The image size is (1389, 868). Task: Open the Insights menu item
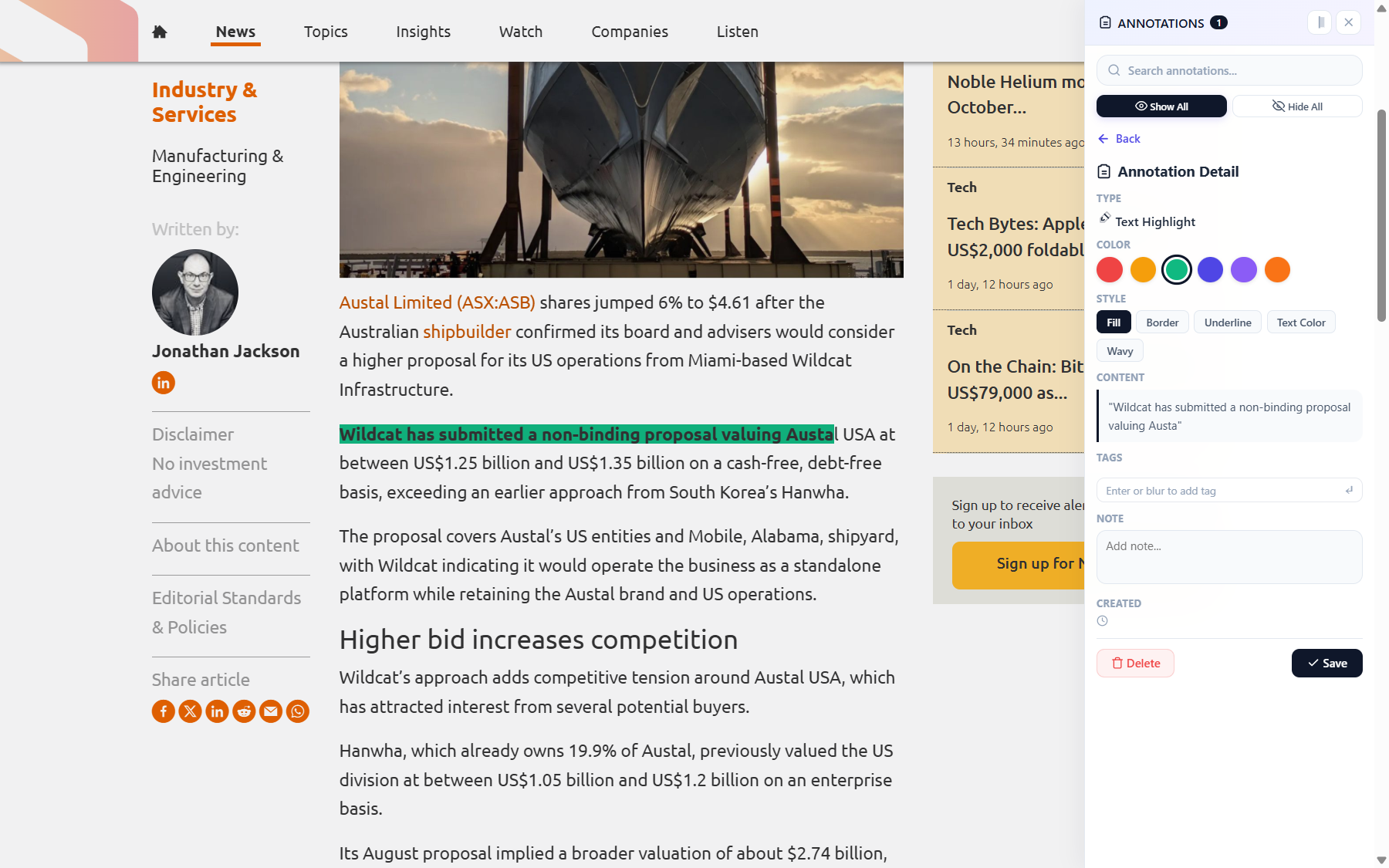pos(423,32)
